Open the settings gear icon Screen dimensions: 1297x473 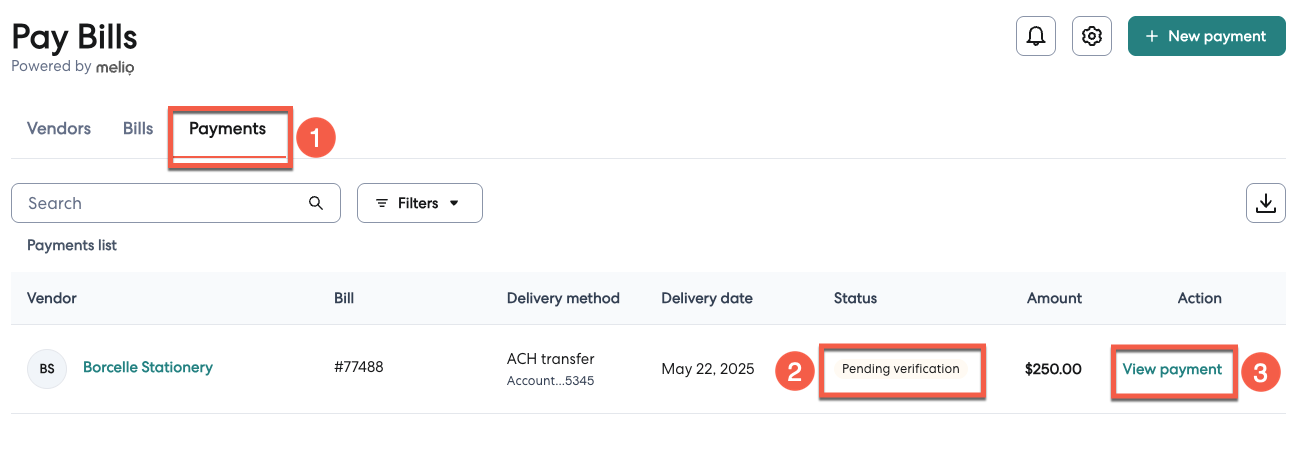tap(1092, 37)
